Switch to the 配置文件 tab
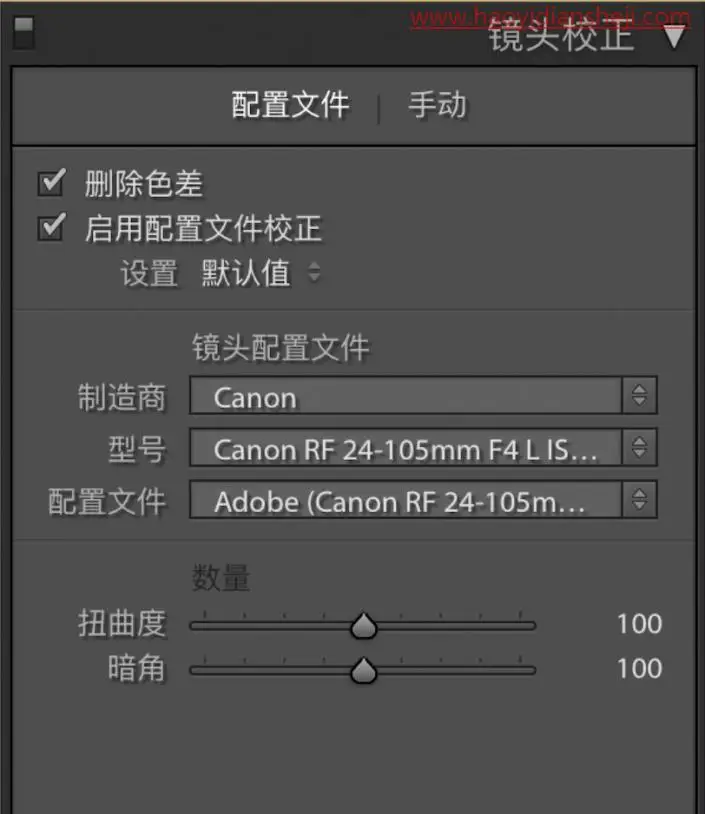Image resolution: width=705 pixels, height=814 pixels. [290, 105]
